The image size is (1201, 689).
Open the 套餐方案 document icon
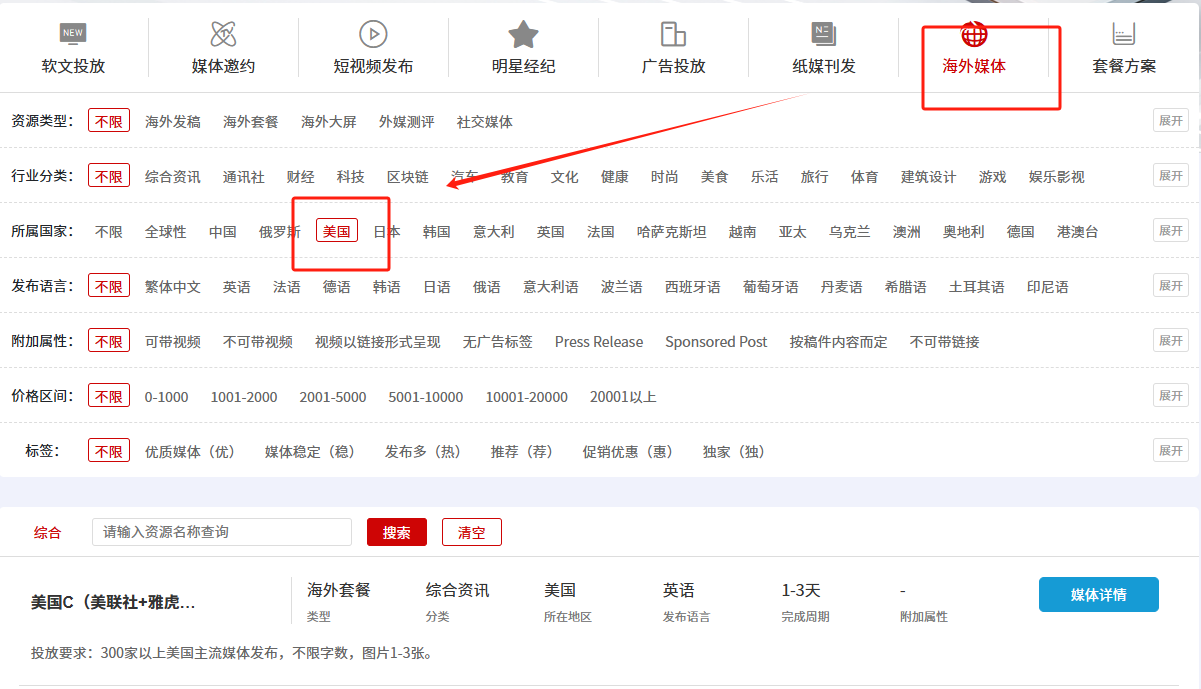pyautogui.click(x=1124, y=34)
